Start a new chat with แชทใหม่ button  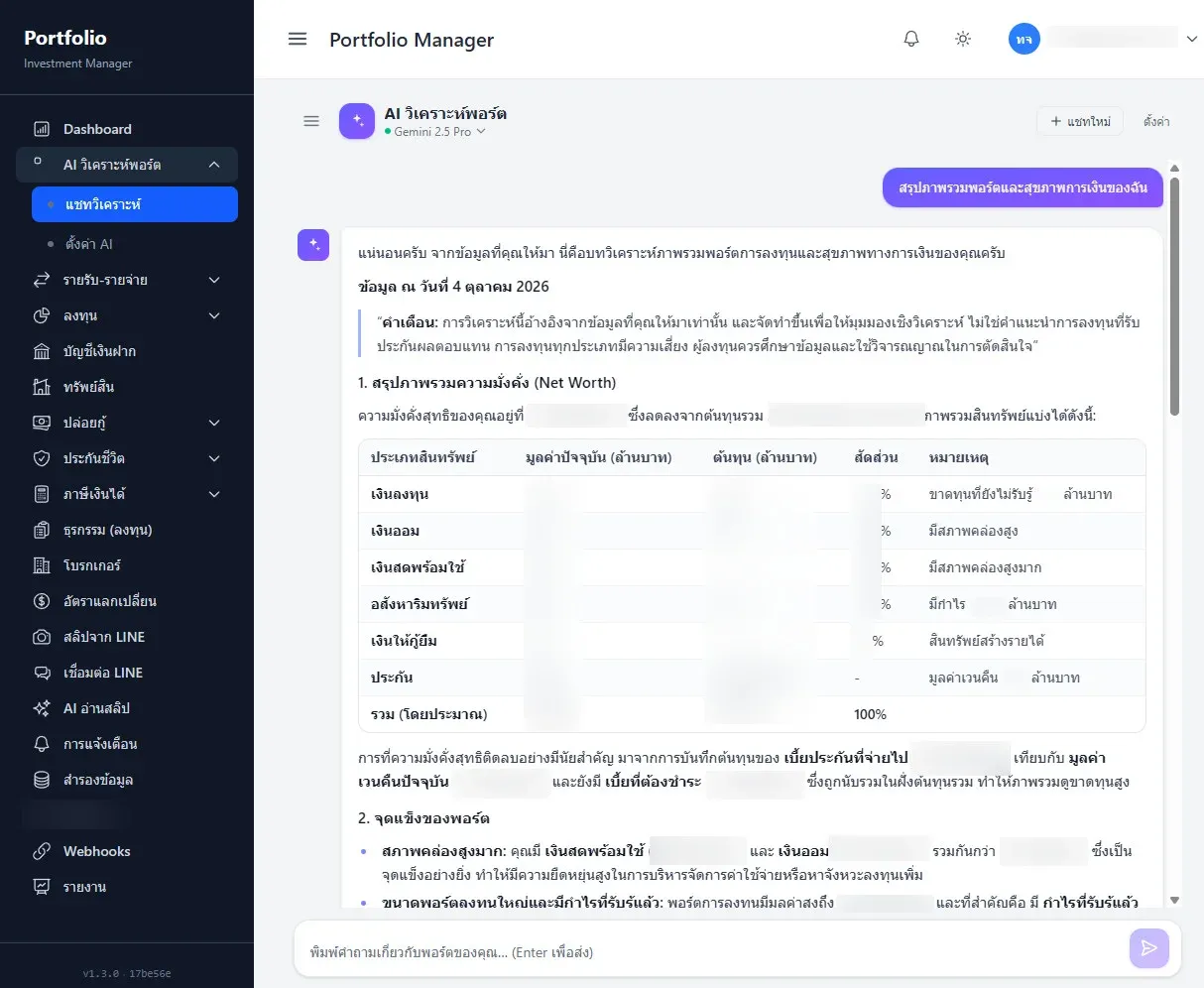[1080, 121]
